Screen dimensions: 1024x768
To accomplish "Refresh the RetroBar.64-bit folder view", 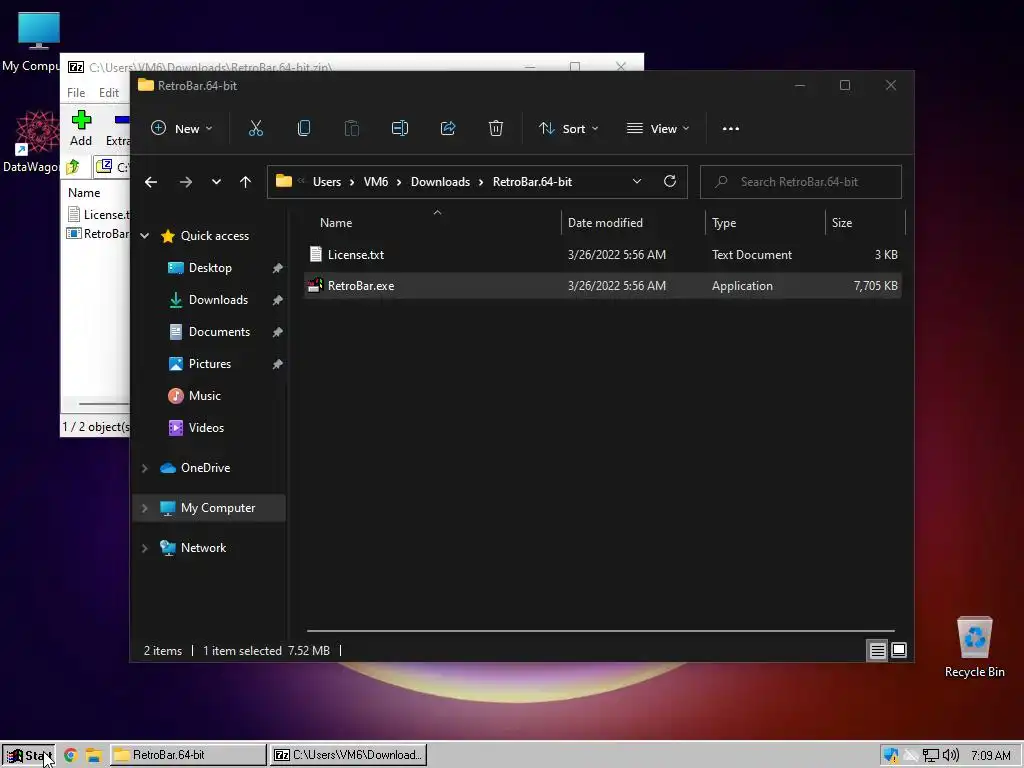I will 669,182.
